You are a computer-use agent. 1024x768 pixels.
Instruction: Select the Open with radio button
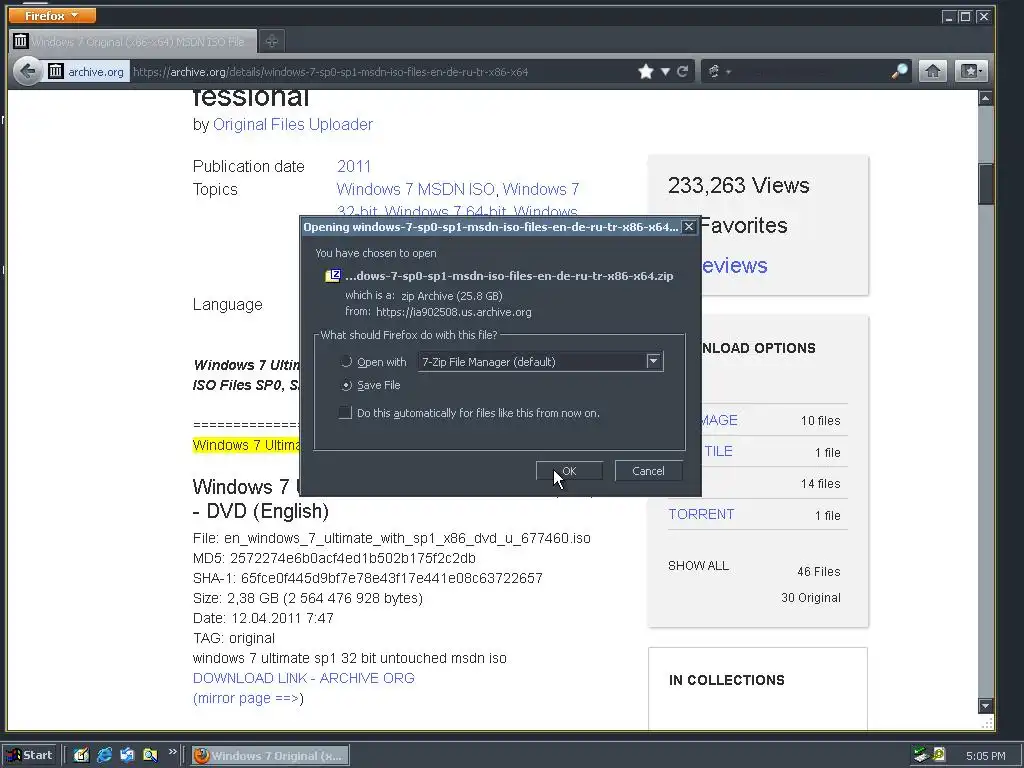click(346, 362)
